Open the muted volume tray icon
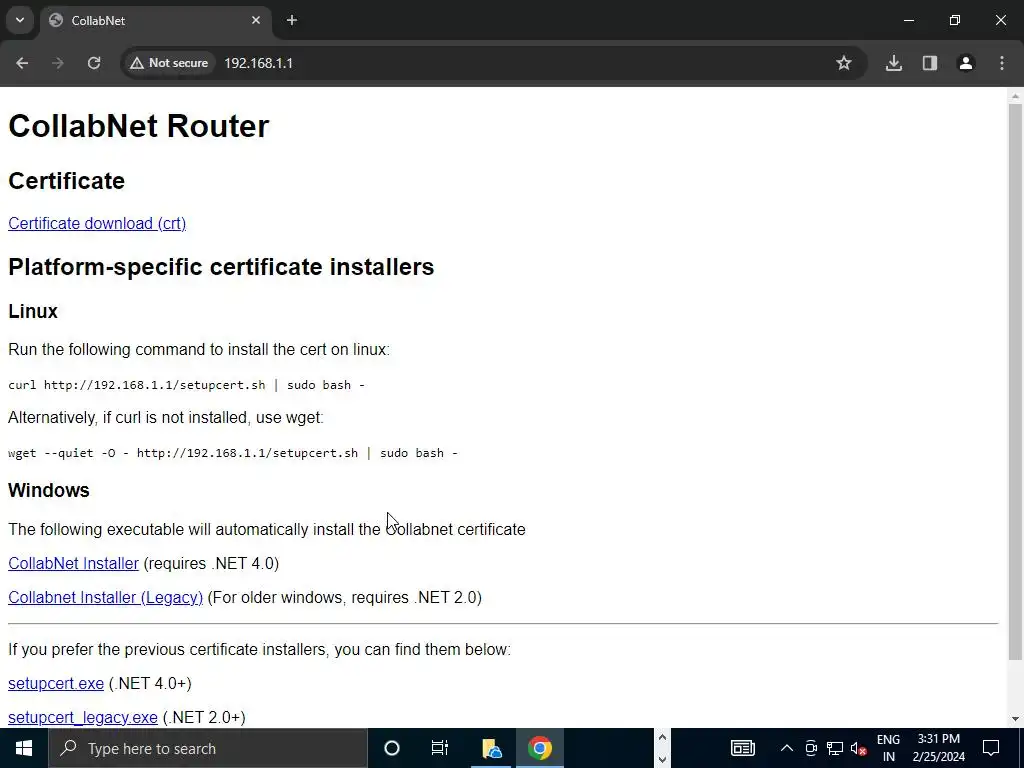Screen dimensions: 1024x768 859,748
